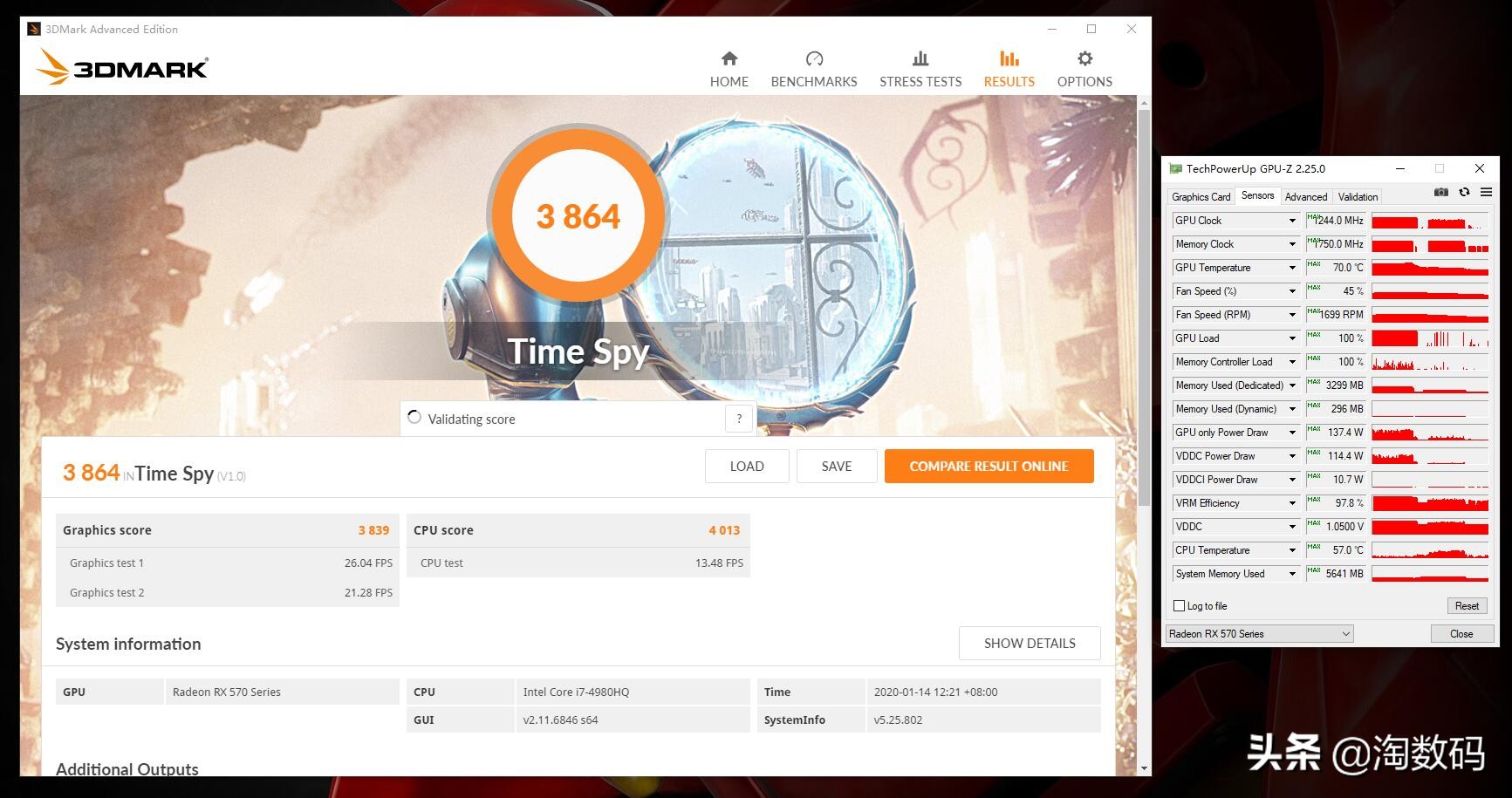
Task: Expand the CPU Temperature sensor dropdown
Action: (x=1292, y=550)
